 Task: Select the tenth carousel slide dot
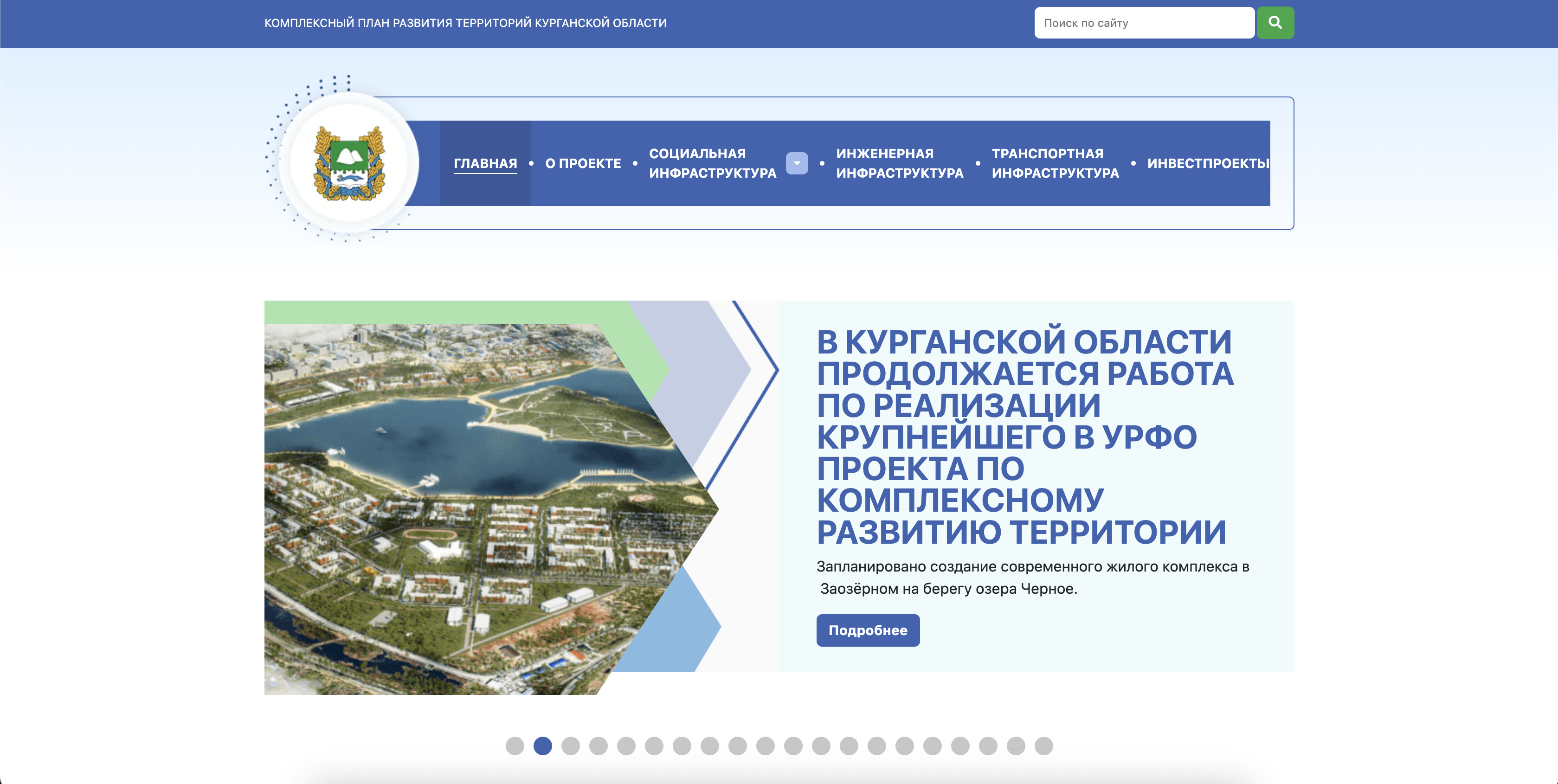point(765,746)
